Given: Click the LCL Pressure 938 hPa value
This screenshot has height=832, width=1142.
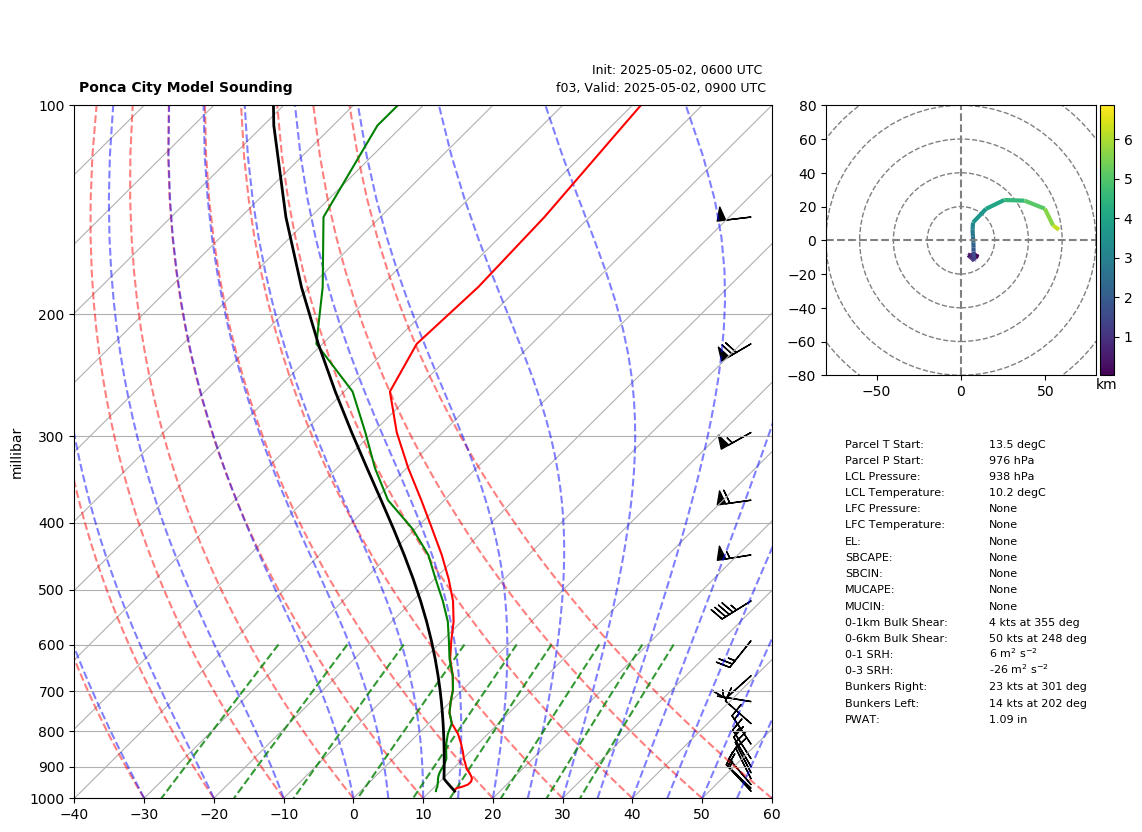Looking at the screenshot, I should point(1012,476).
